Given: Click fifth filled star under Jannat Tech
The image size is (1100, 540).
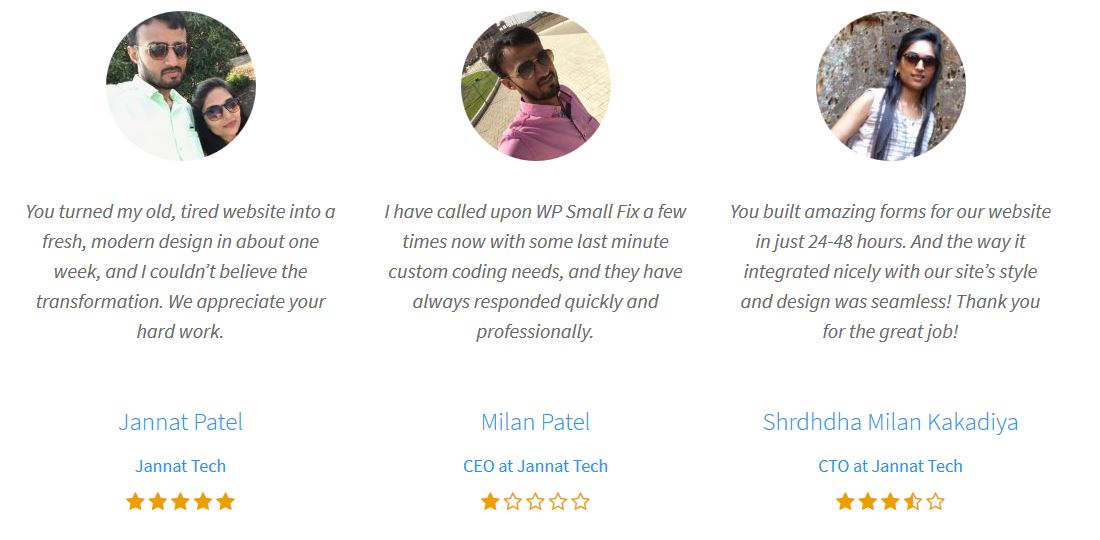Looking at the screenshot, I should pos(225,501).
